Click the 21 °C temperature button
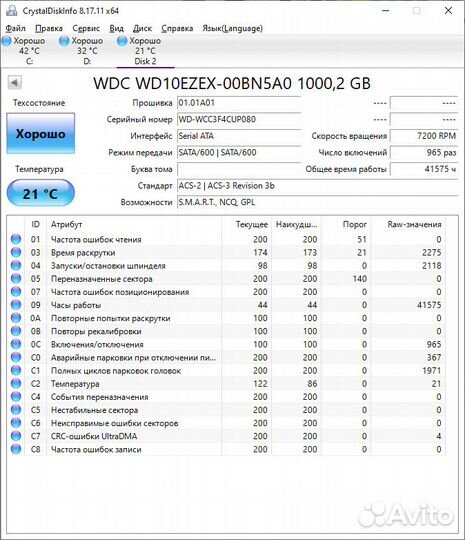This screenshot has width=465, height=540. [x=41, y=194]
